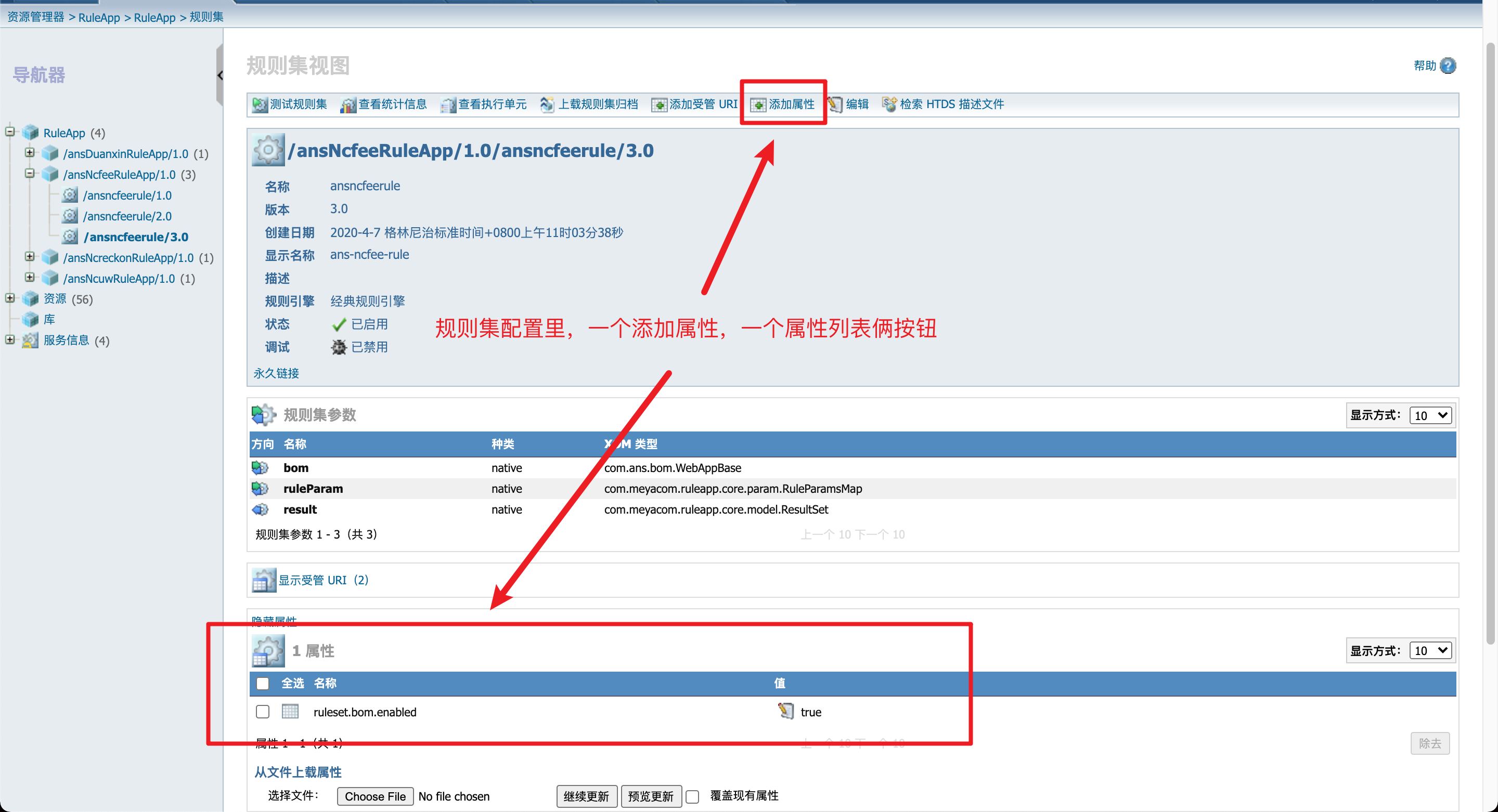Click the Choose File button

click(x=375, y=796)
